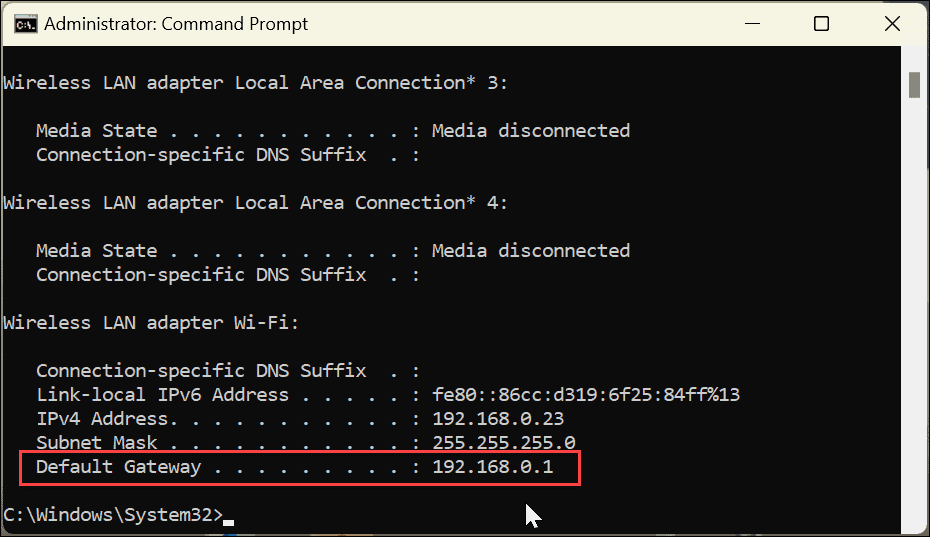Viewport: 930px width, 550px height.
Task: Click the Link-local IPv6 address value
Action: 585,395
